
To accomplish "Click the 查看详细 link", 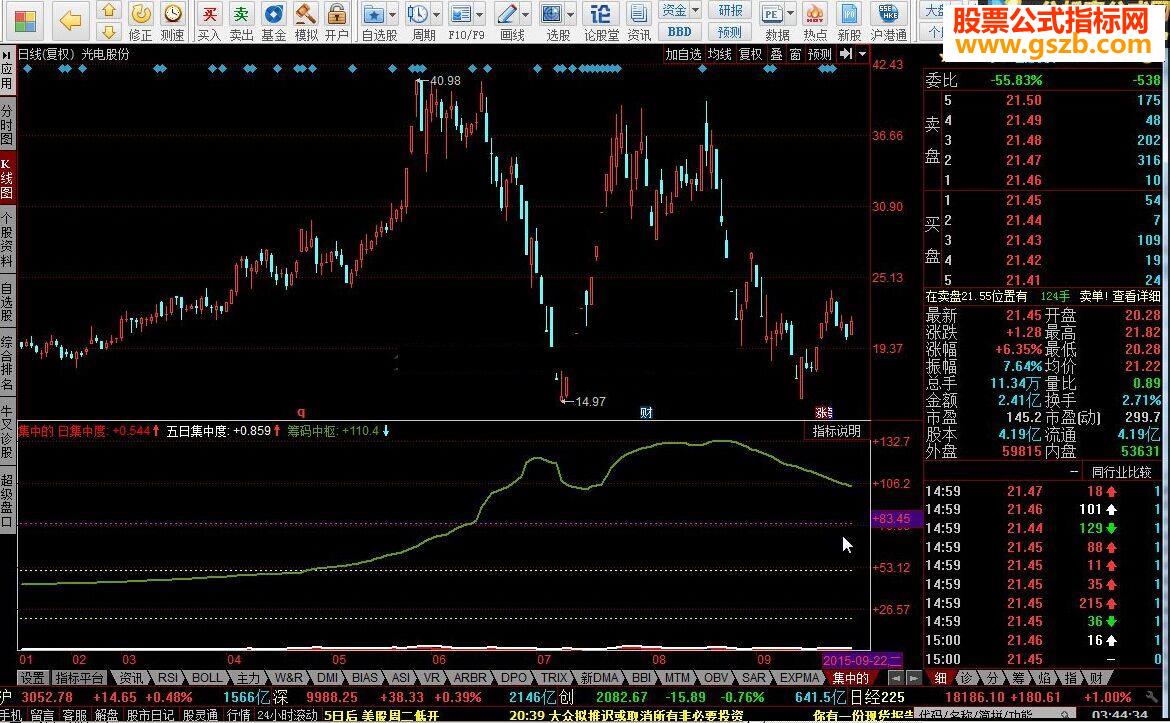I will point(1136,296).
